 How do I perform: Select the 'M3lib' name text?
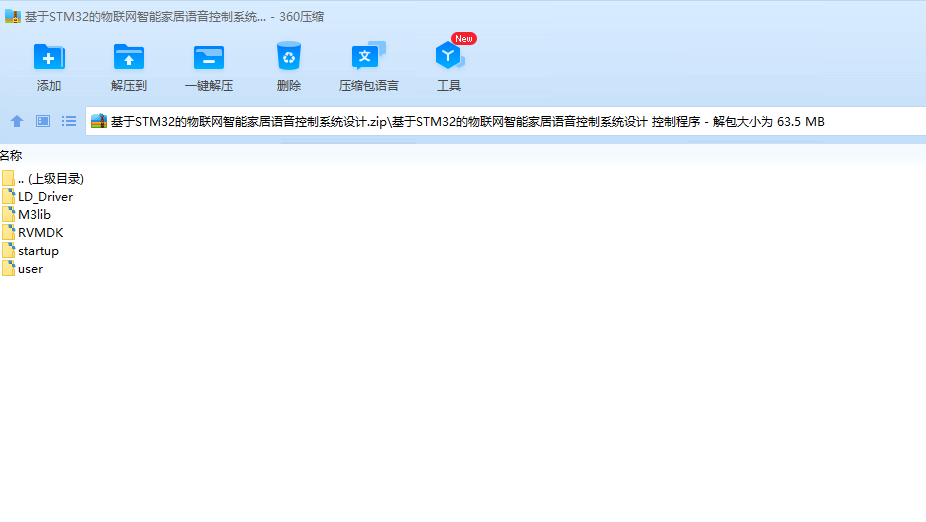pos(34,214)
